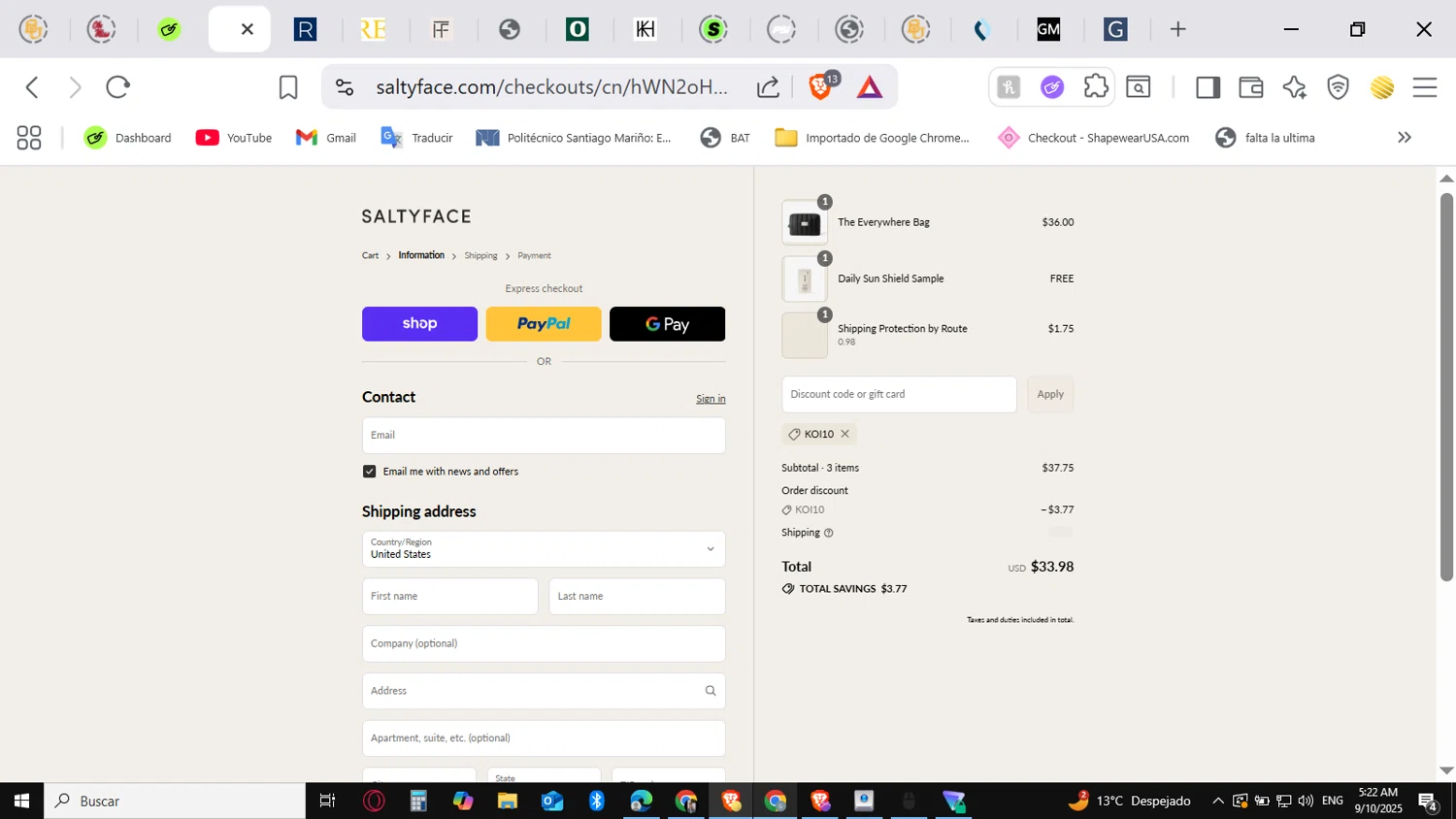The width and height of the screenshot is (1456, 819).
Task: Switch to the RE tab
Action: click(x=374, y=29)
